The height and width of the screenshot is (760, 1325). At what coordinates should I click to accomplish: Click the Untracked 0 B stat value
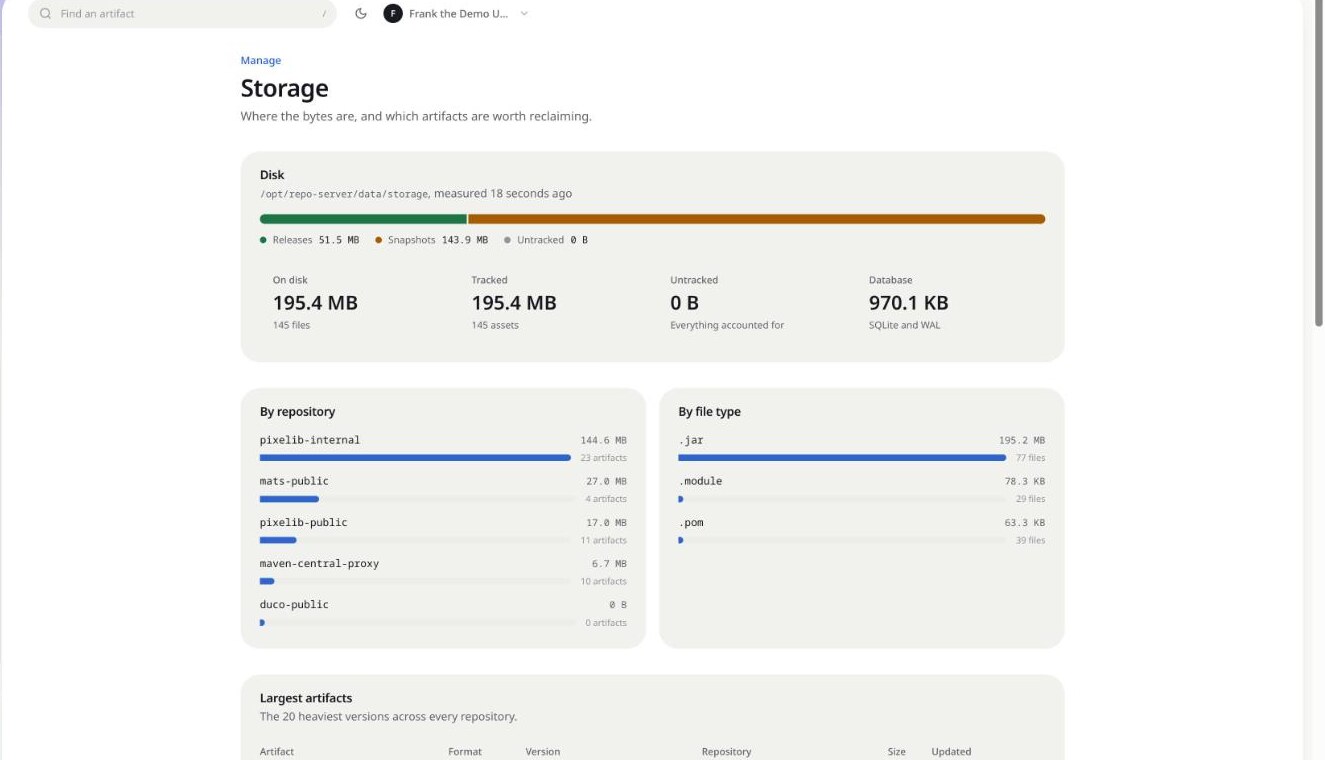pos(685,303)
